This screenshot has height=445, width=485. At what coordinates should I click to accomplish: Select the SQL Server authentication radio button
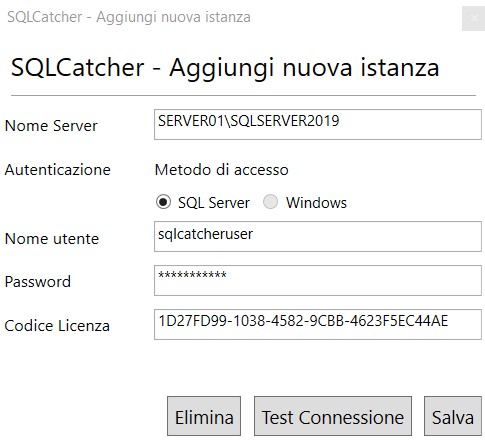click(x=163, y=202)
